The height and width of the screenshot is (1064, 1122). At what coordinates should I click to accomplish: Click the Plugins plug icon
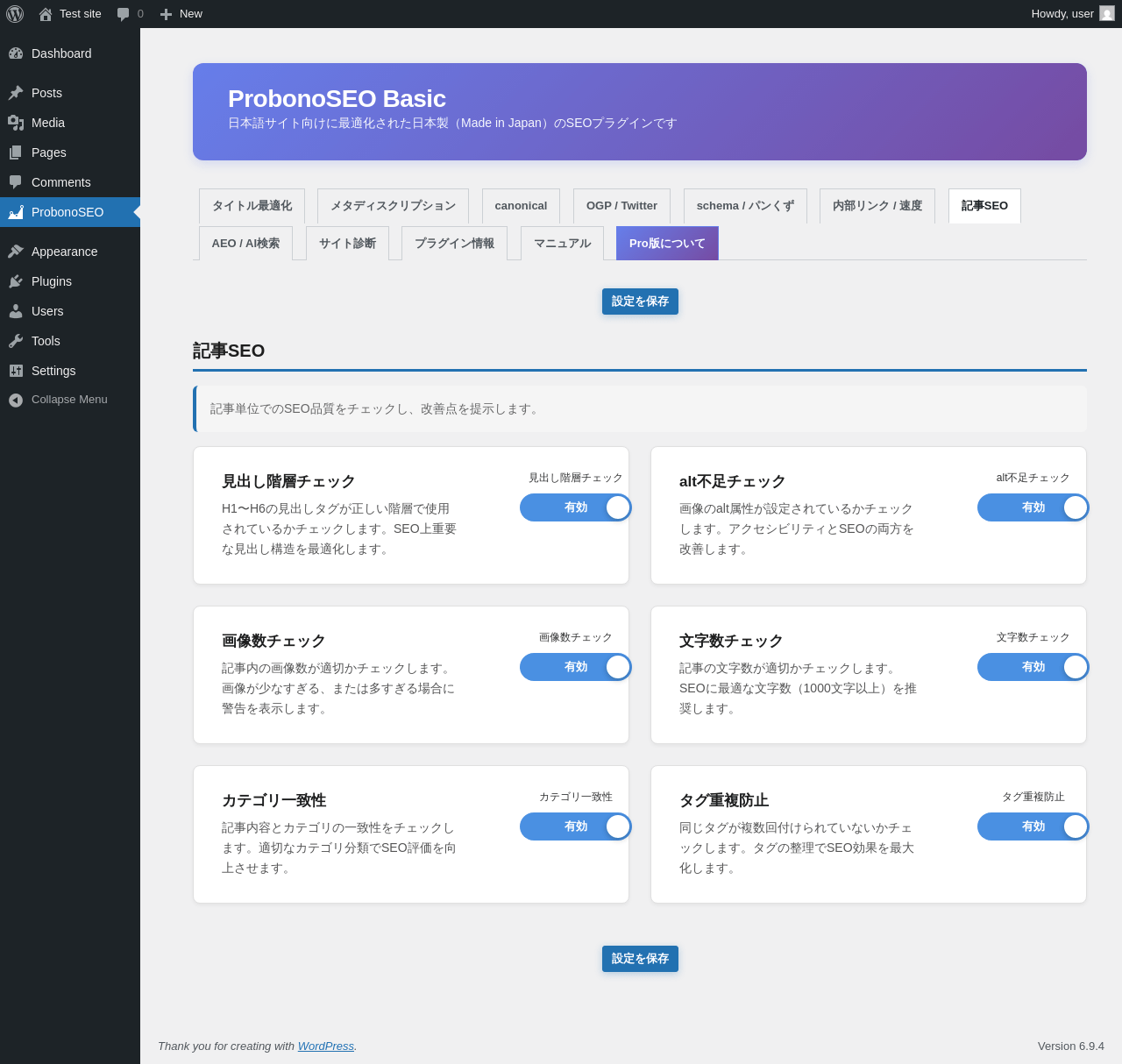tap(16, 281)
